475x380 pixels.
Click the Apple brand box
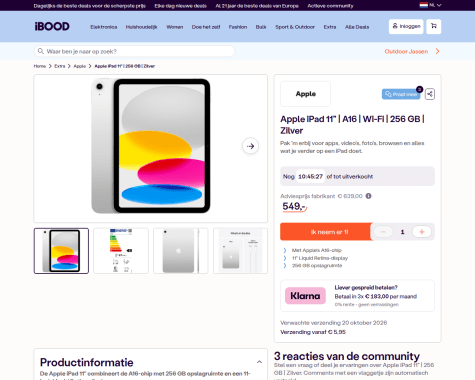coord(306,94)
